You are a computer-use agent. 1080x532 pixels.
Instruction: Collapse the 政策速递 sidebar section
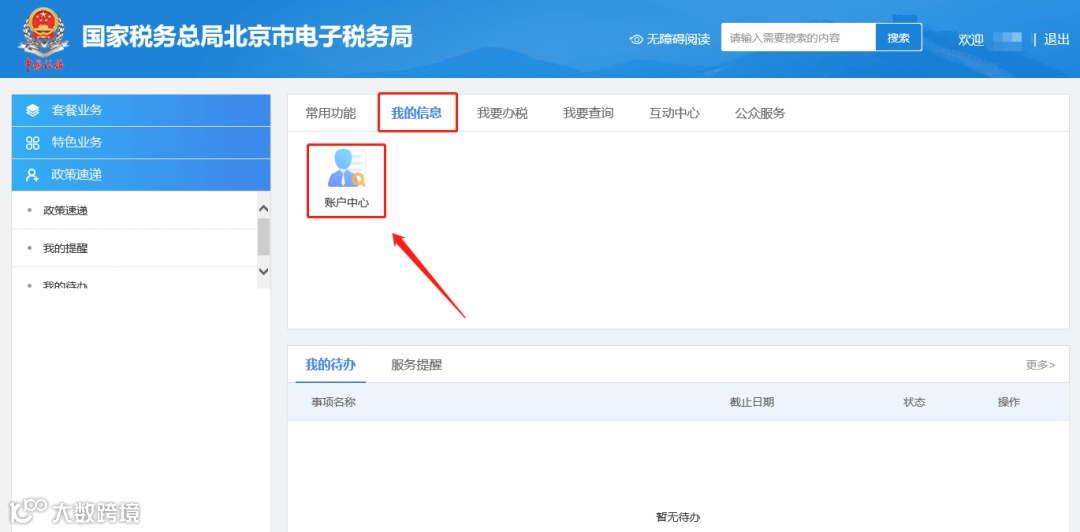[141, 175]
